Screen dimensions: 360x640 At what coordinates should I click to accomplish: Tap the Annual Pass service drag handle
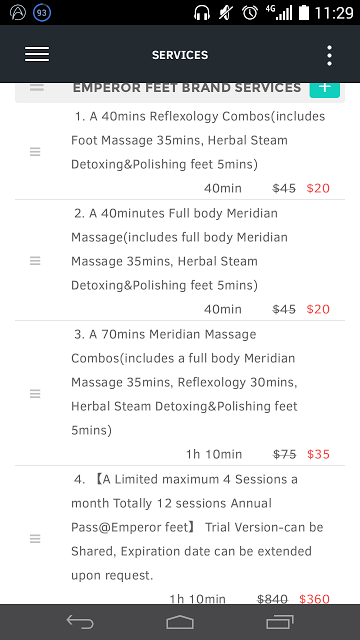click(35, 539)
